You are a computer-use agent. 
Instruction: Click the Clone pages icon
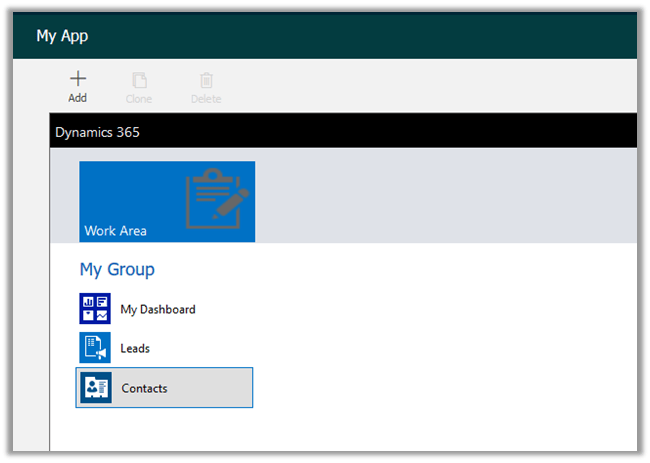point(139,80)
